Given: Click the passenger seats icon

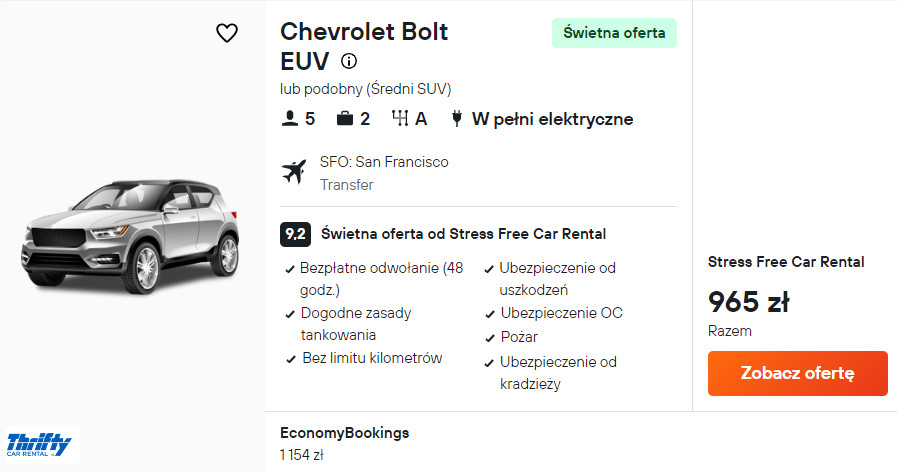Looking at the screenshot, I should click(290, 119).
